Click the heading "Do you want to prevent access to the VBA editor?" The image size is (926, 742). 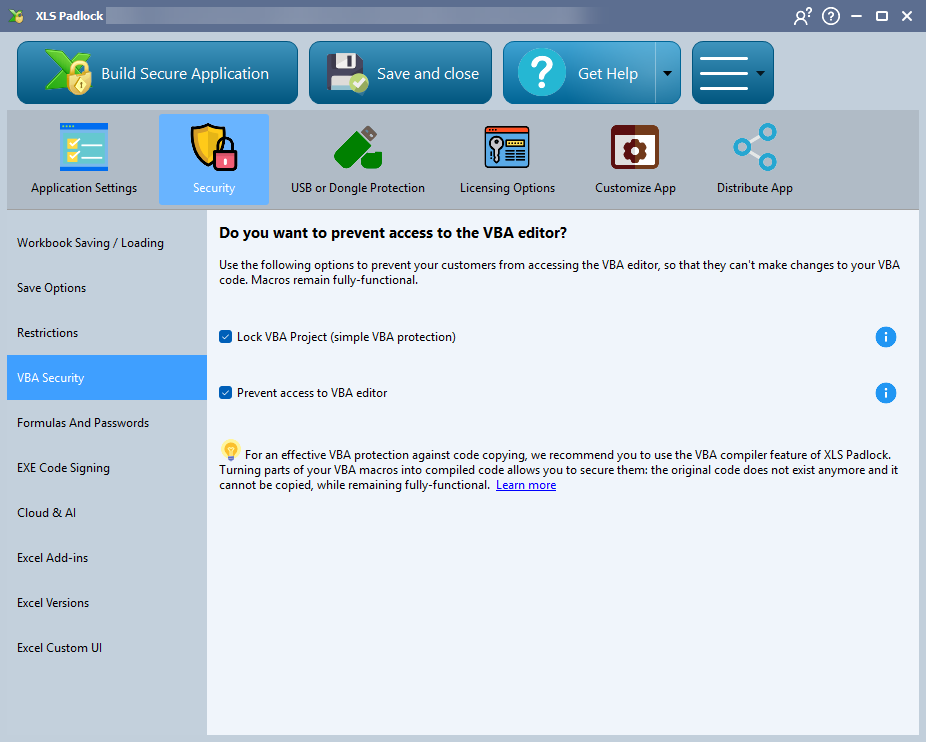pyautogui.click(x=393, y=233)
